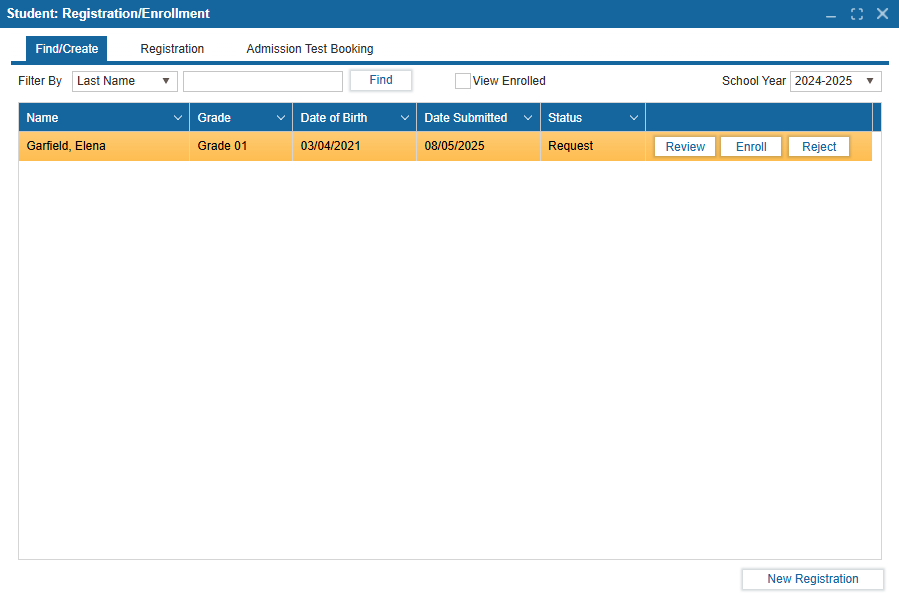Viewport: 899px width, 595px height.
Task: Close the Registration/Enrollment window
Action: point(882,14)
